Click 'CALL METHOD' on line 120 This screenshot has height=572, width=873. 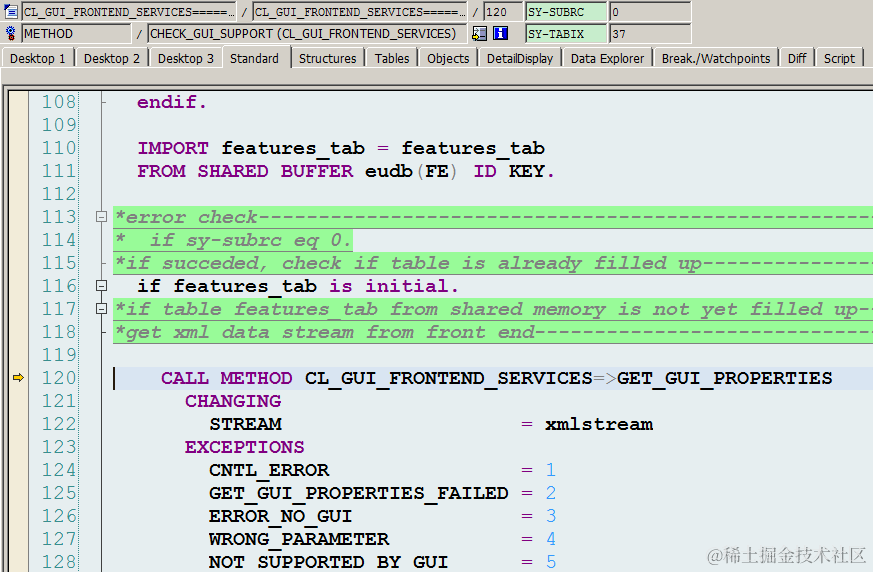tap(226, 378)
